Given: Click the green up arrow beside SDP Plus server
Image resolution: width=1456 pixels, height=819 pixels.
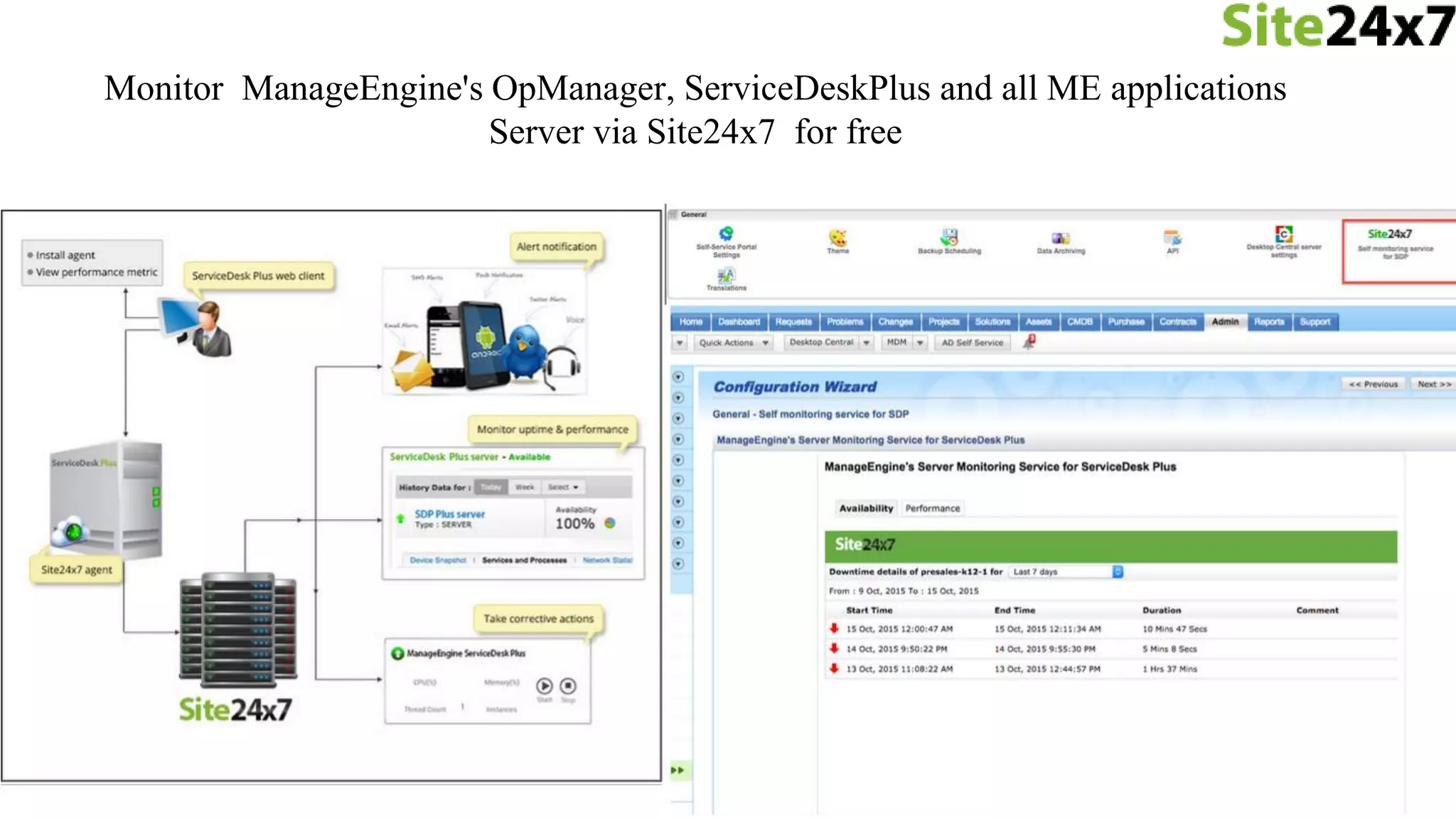Looking at the screenshot, I should pyautogui.click(x=400, y=519).
